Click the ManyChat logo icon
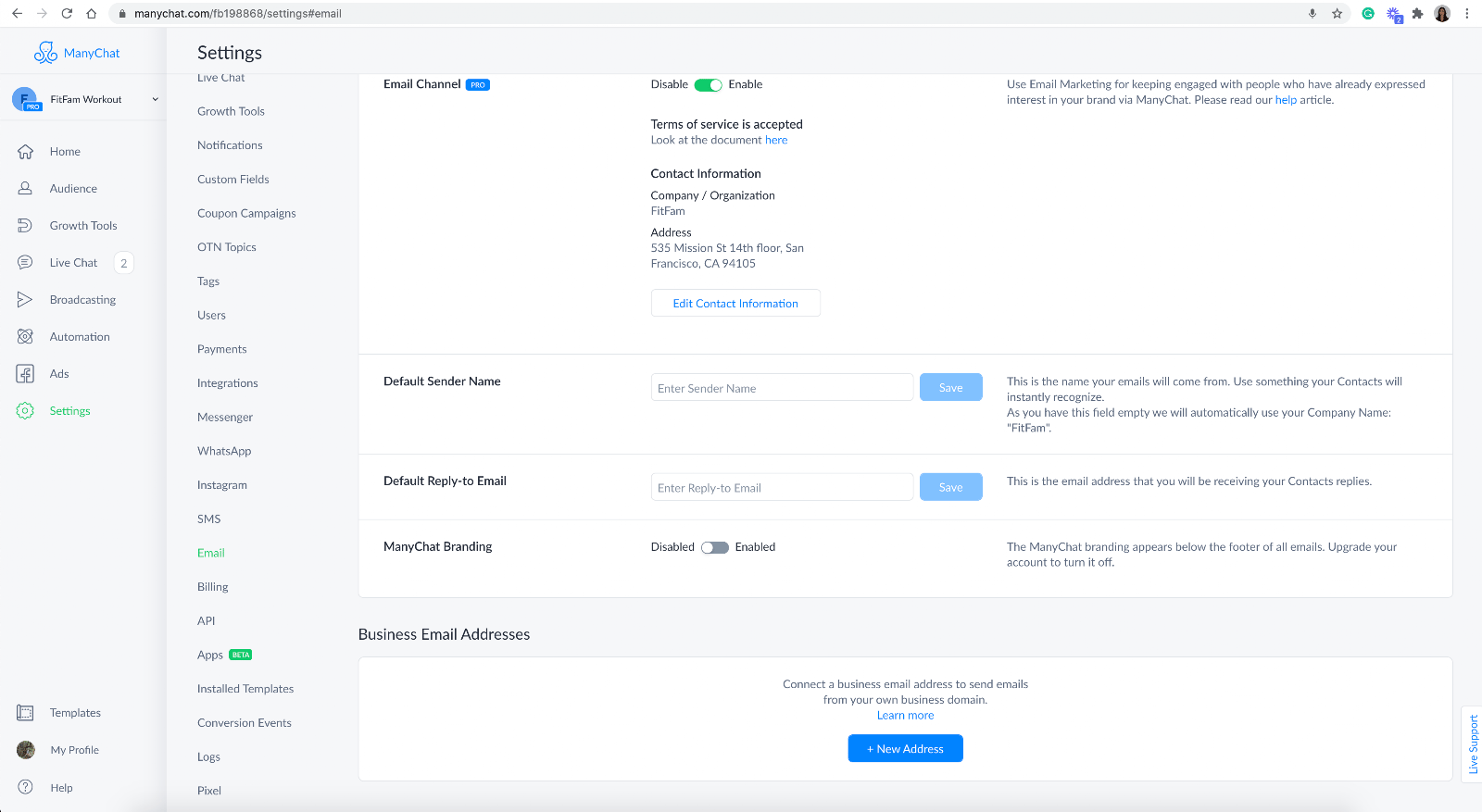 [x=45, y=53]
